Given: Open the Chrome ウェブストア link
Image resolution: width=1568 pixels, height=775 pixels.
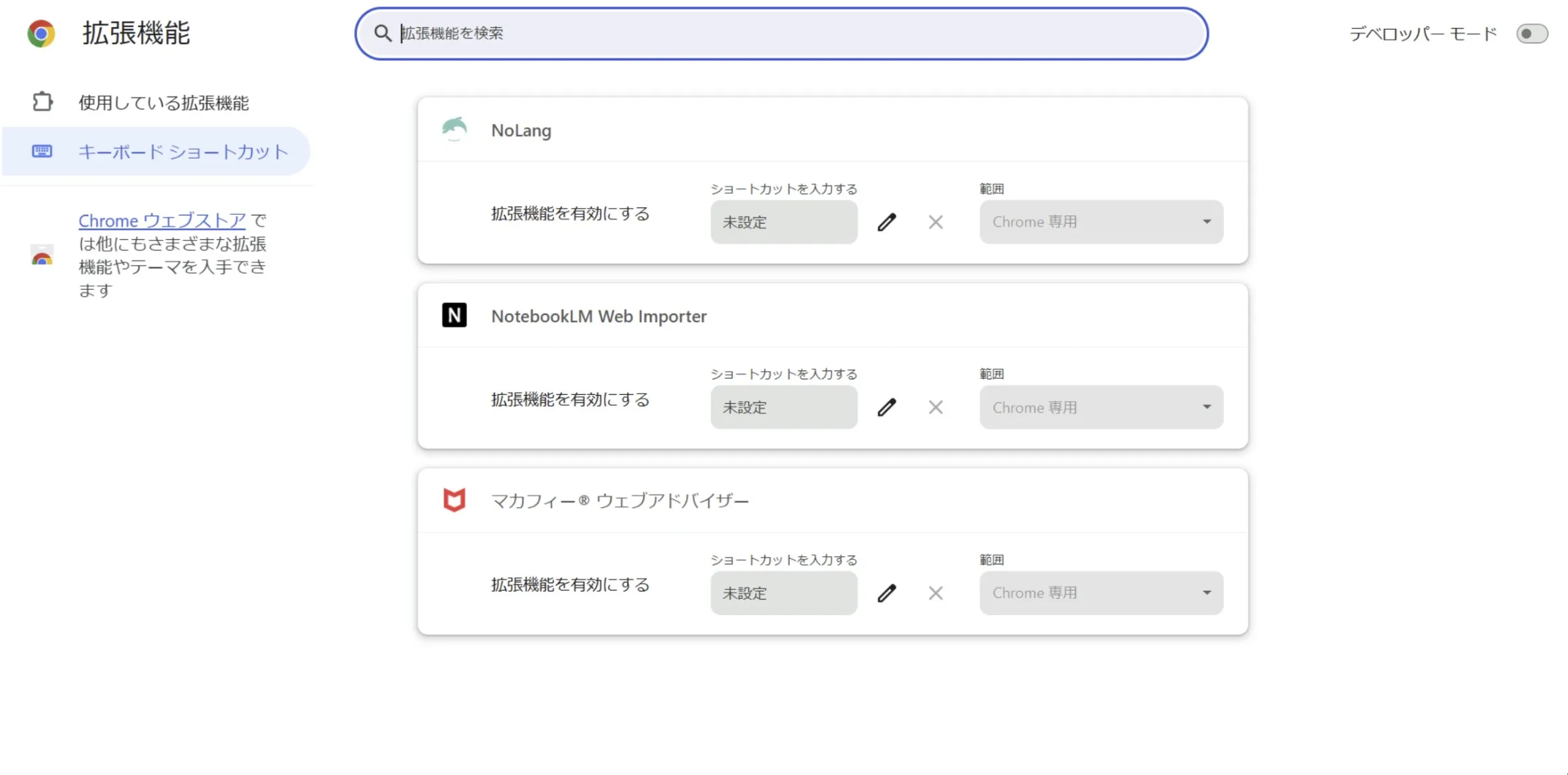Looking at the screenshot, I should 162,221.
